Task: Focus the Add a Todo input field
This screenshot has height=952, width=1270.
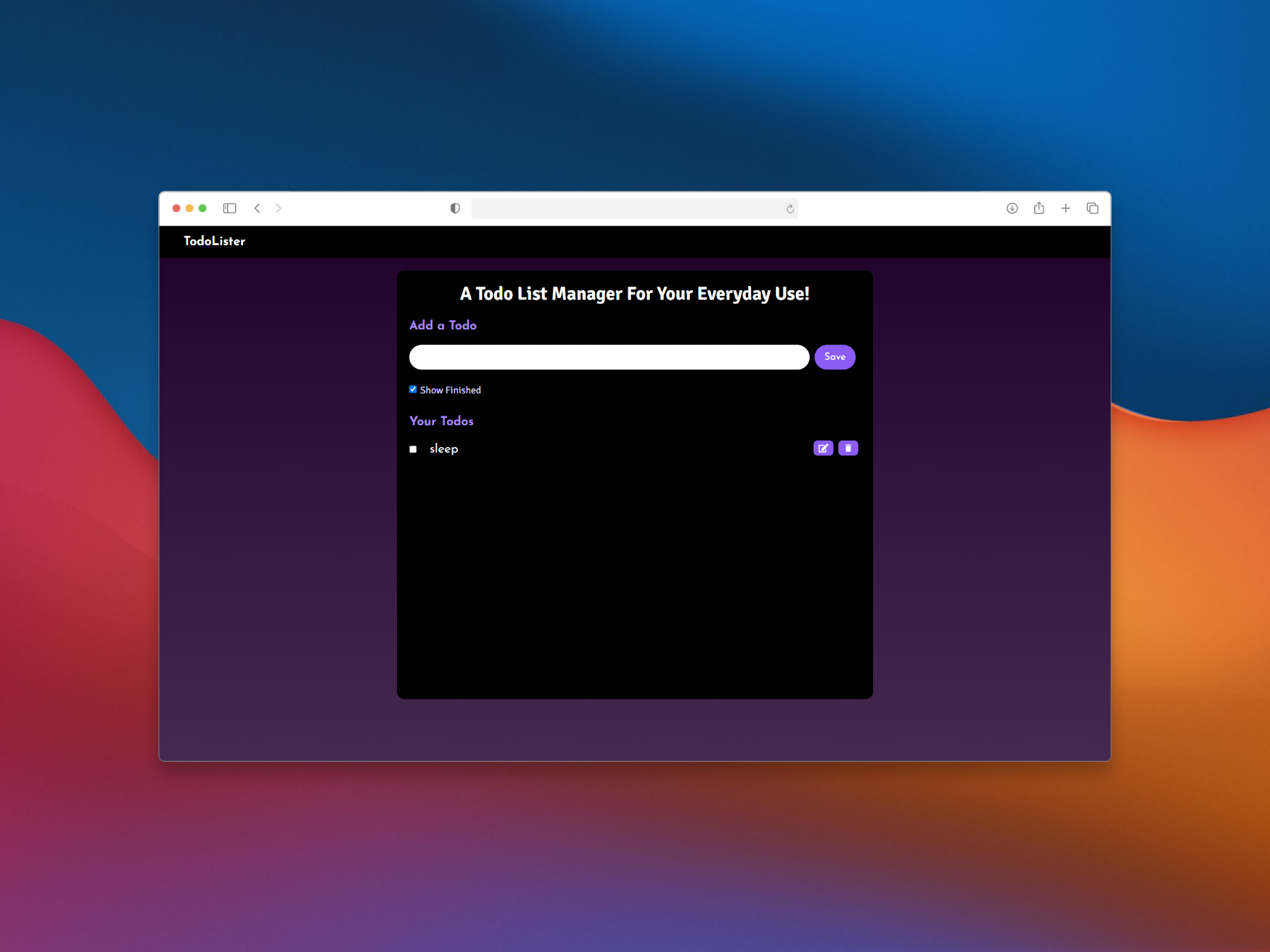Action: click(609, 357)
